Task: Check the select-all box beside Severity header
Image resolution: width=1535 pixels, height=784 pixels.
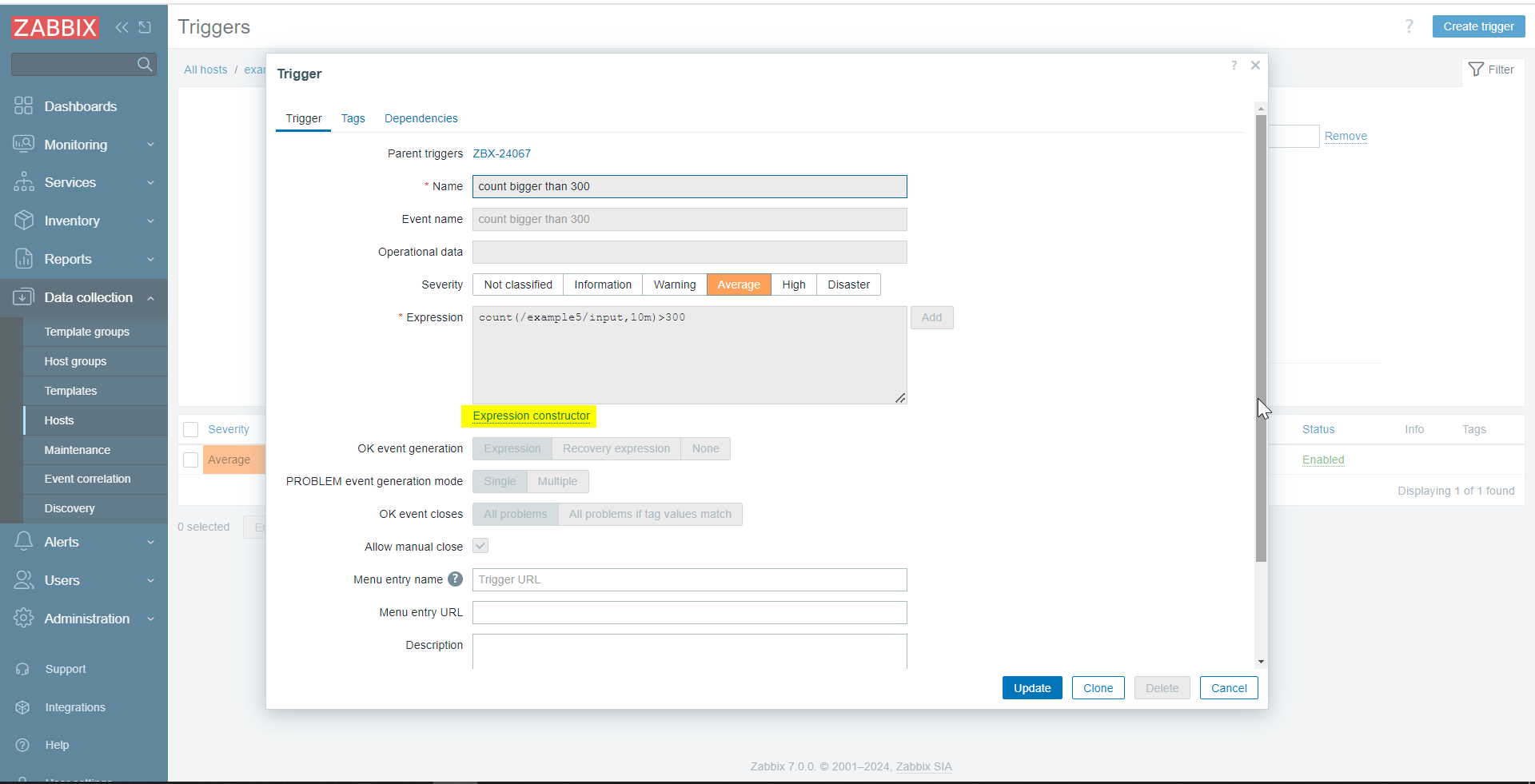Action: point(191,430)
